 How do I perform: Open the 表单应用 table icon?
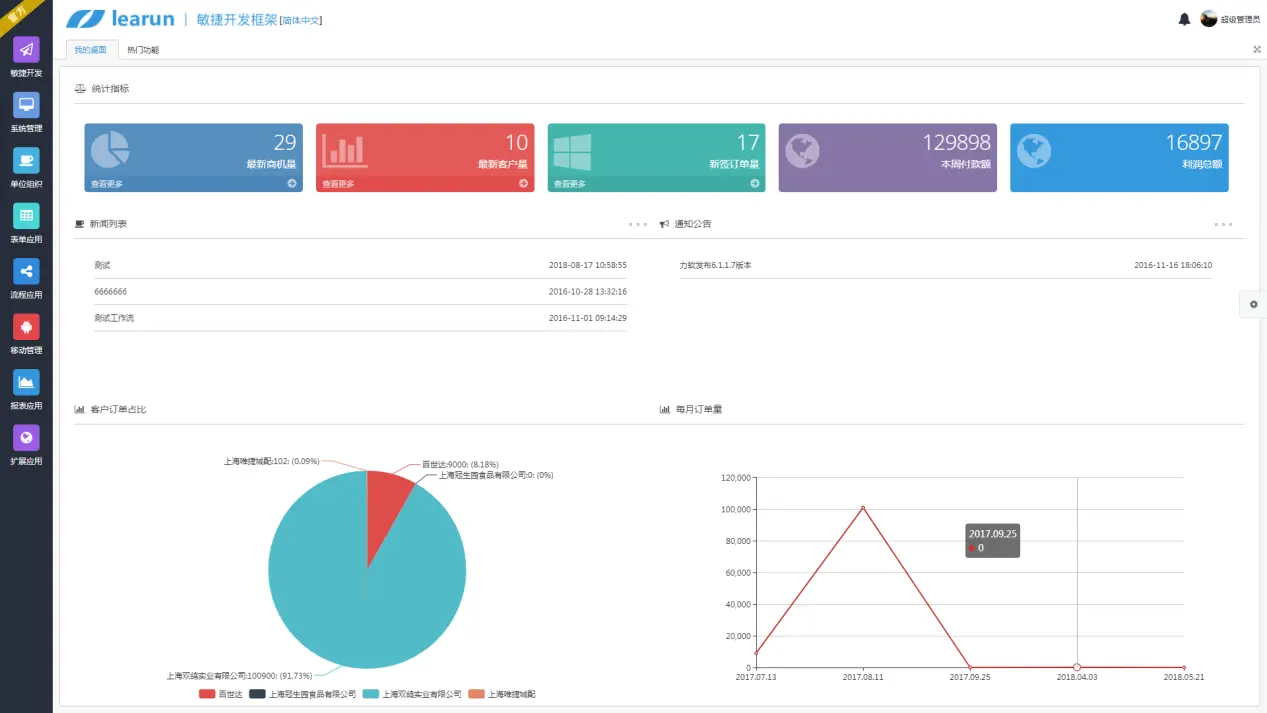(26, 215)
